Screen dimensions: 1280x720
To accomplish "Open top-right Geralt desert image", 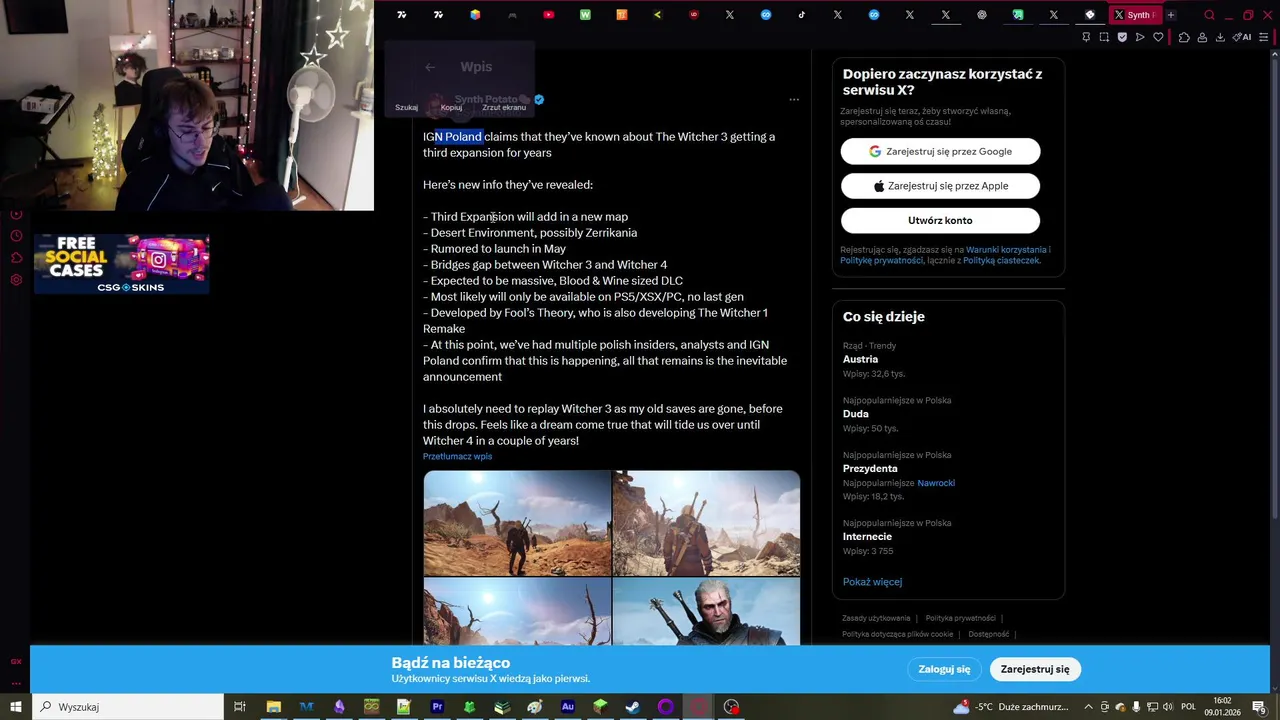I will [706, 523].
